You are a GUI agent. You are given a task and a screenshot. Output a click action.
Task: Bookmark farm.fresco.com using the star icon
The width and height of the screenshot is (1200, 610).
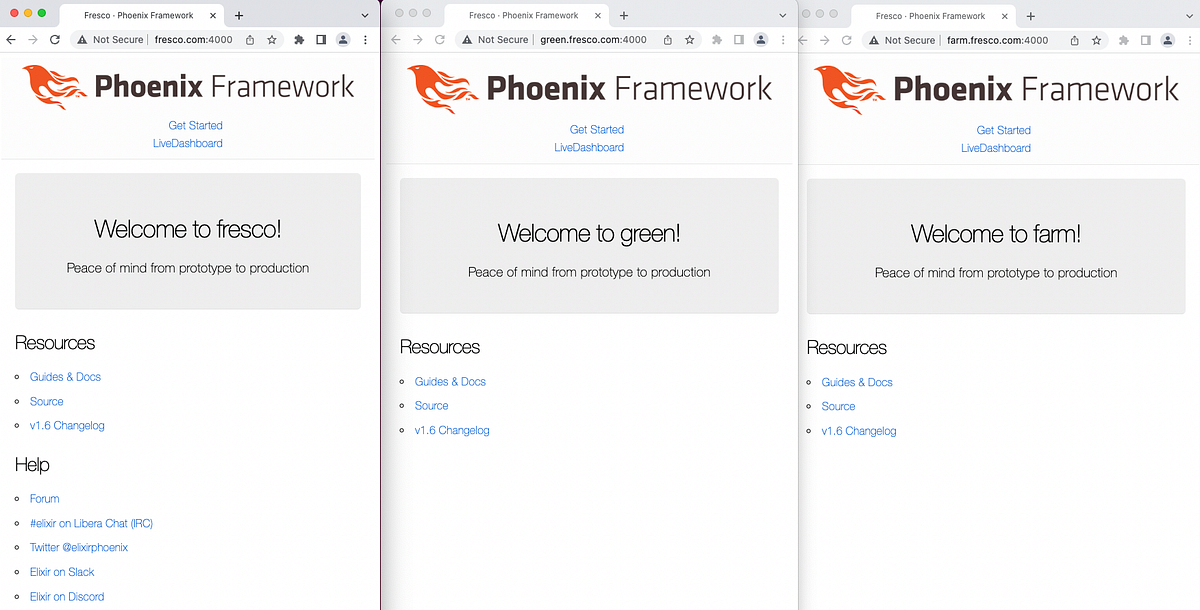(x=1096, y=40)
